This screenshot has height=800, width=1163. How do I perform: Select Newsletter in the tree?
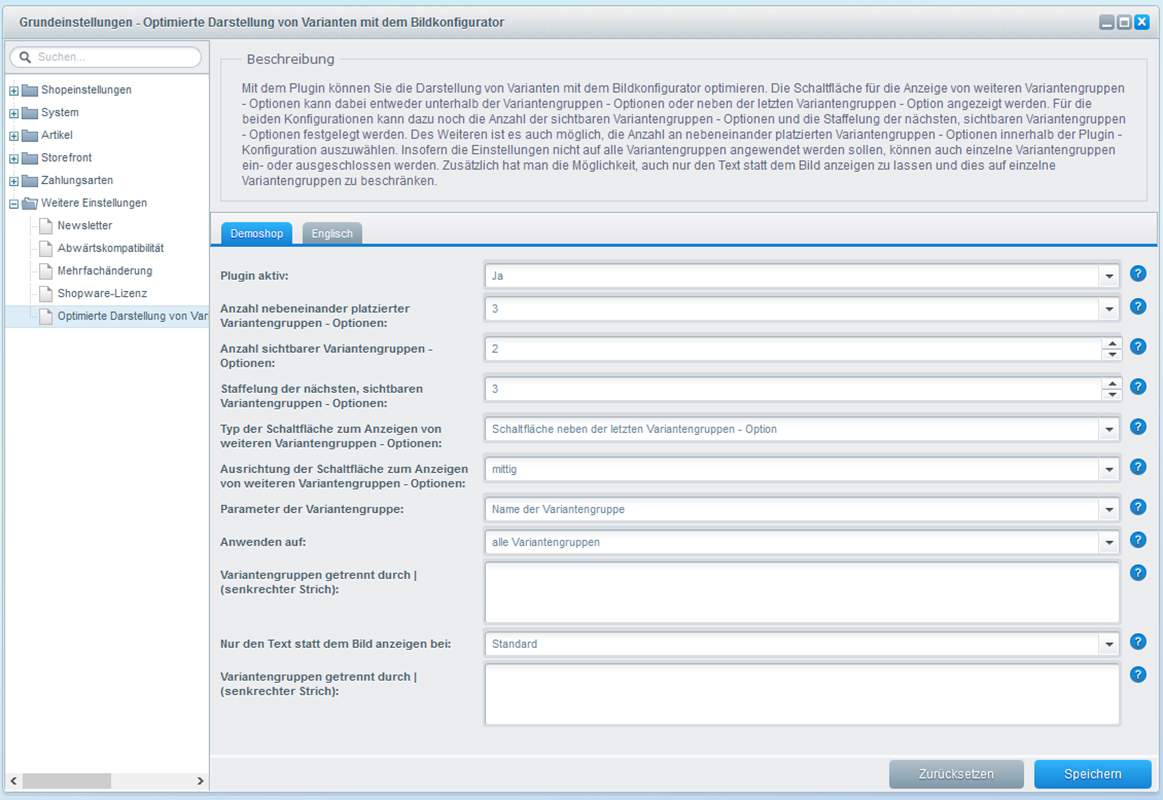(x=85, y=225)
